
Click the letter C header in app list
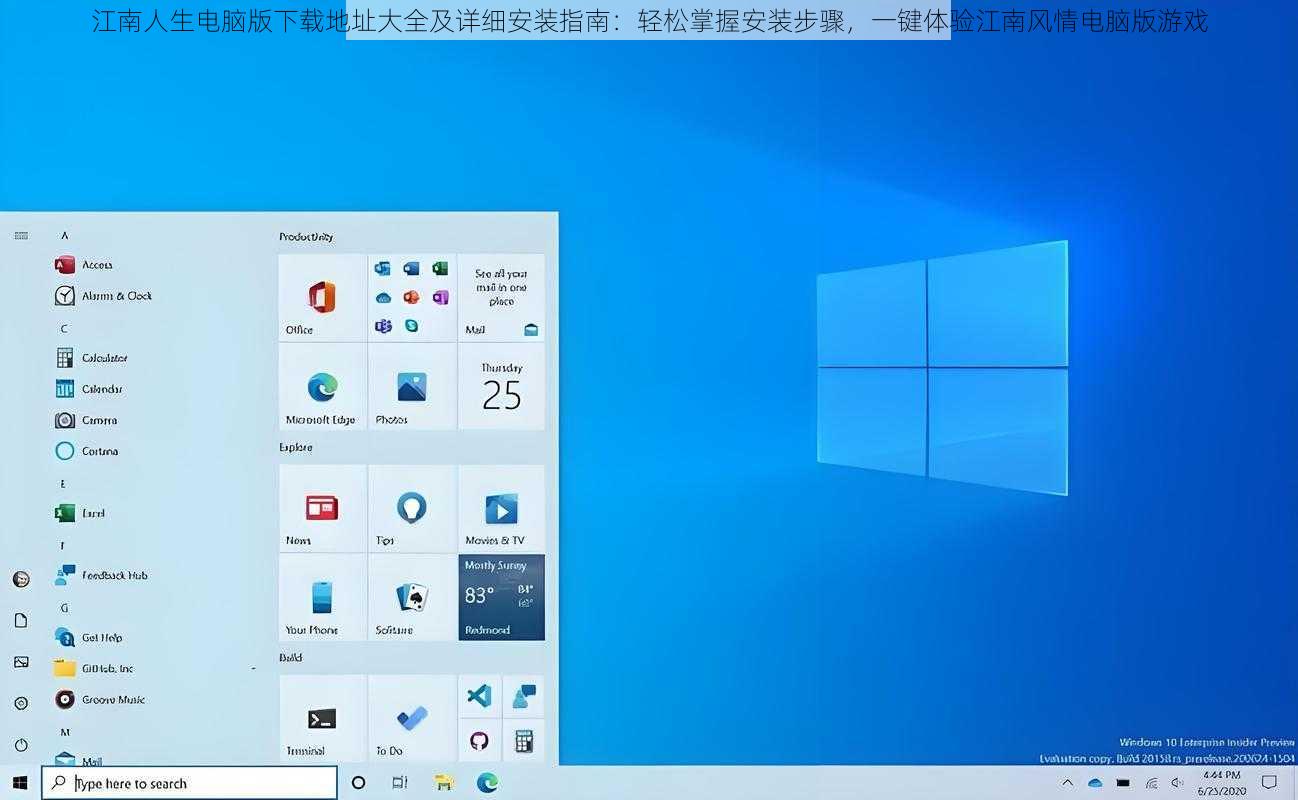[x=64, y=328]
